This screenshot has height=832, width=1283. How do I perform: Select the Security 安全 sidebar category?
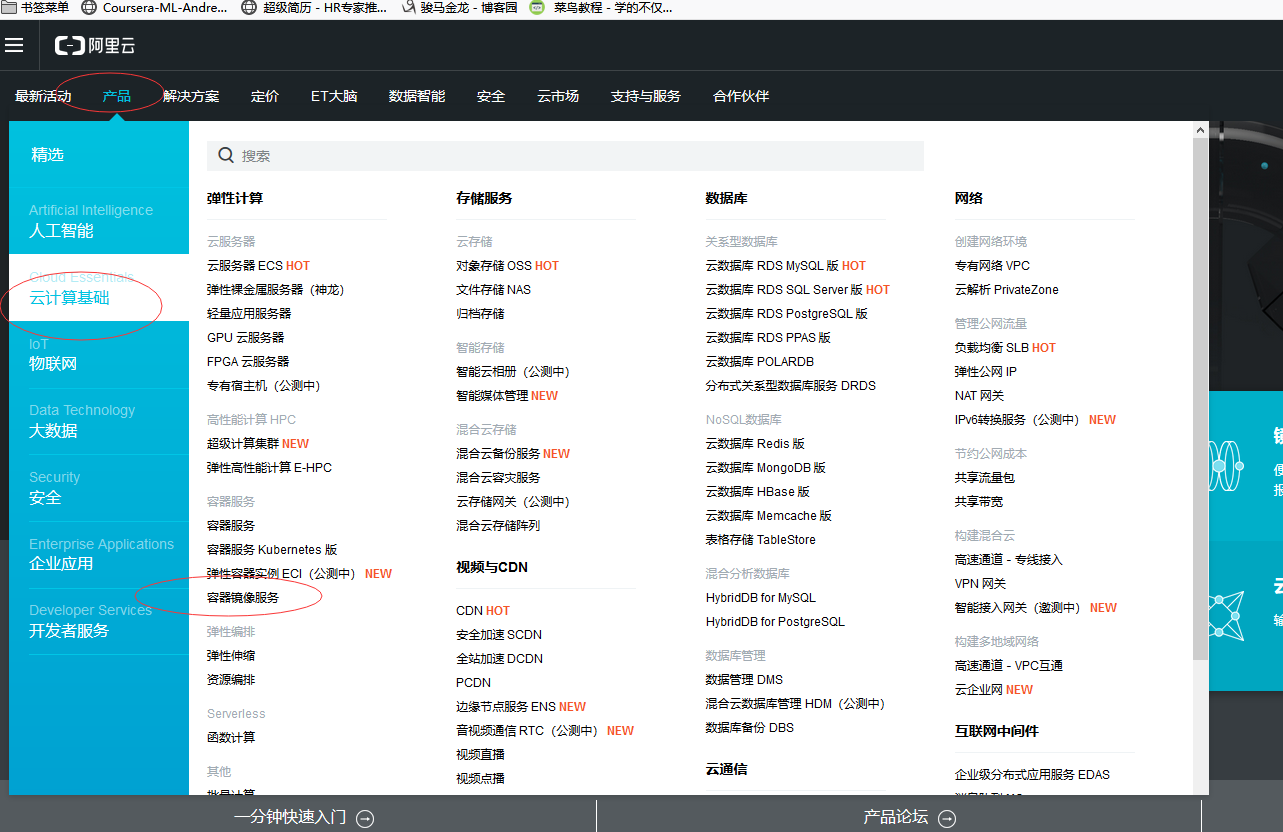click(99, 488)
